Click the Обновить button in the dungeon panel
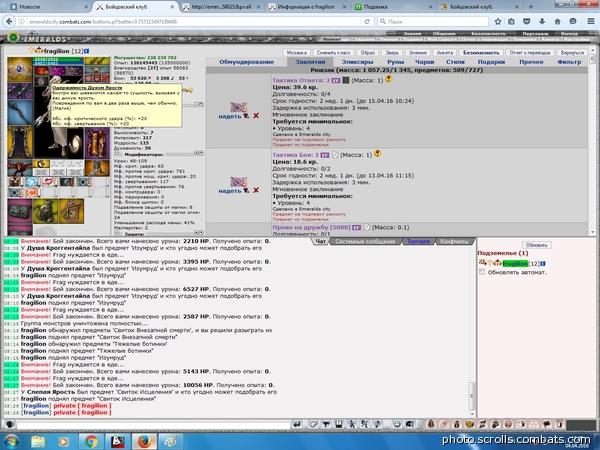This screenshot has height=450, width=600. 536,245
